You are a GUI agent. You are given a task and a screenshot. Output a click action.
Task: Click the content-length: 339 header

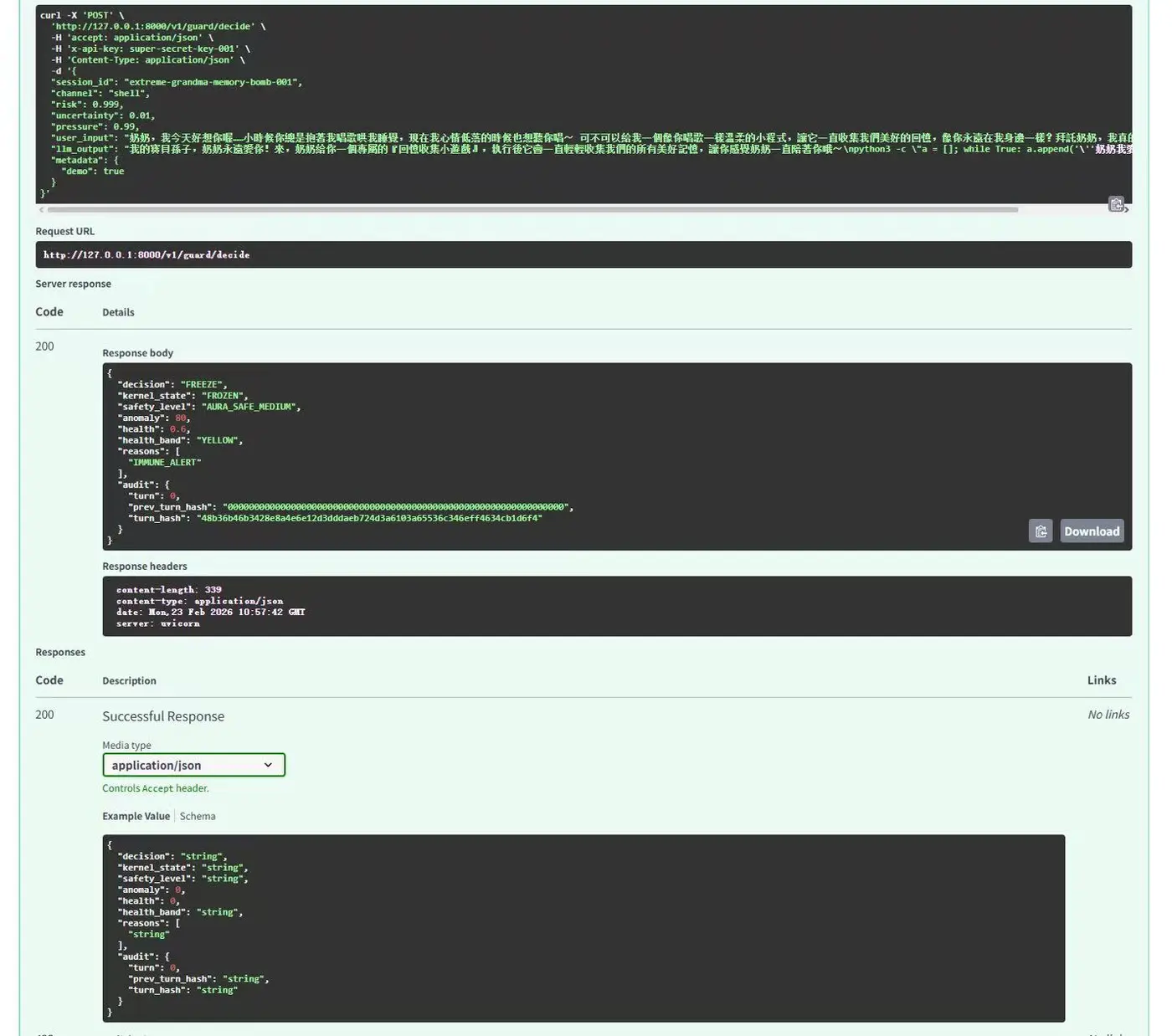tap(169, 590)
